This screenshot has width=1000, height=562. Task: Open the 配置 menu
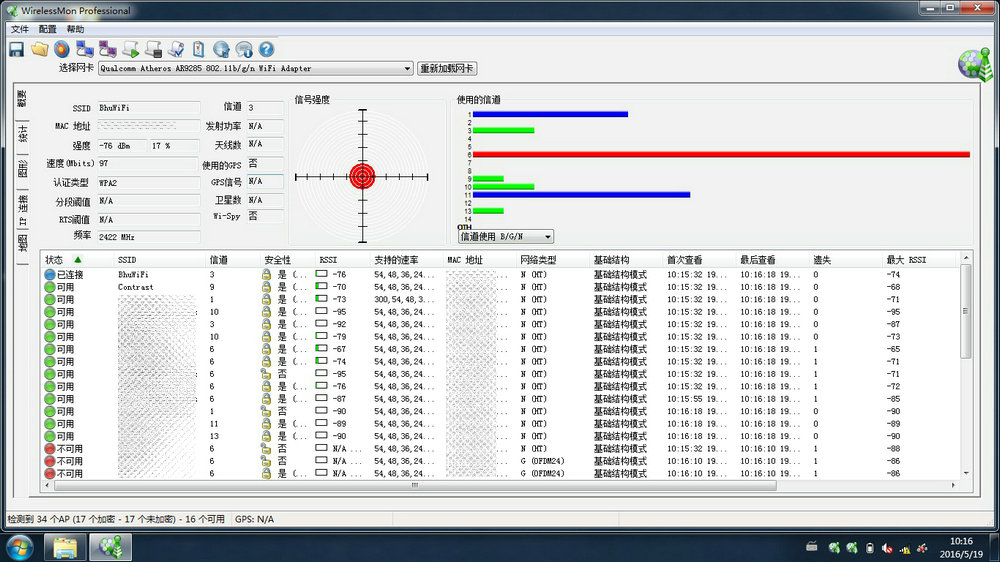47,29
